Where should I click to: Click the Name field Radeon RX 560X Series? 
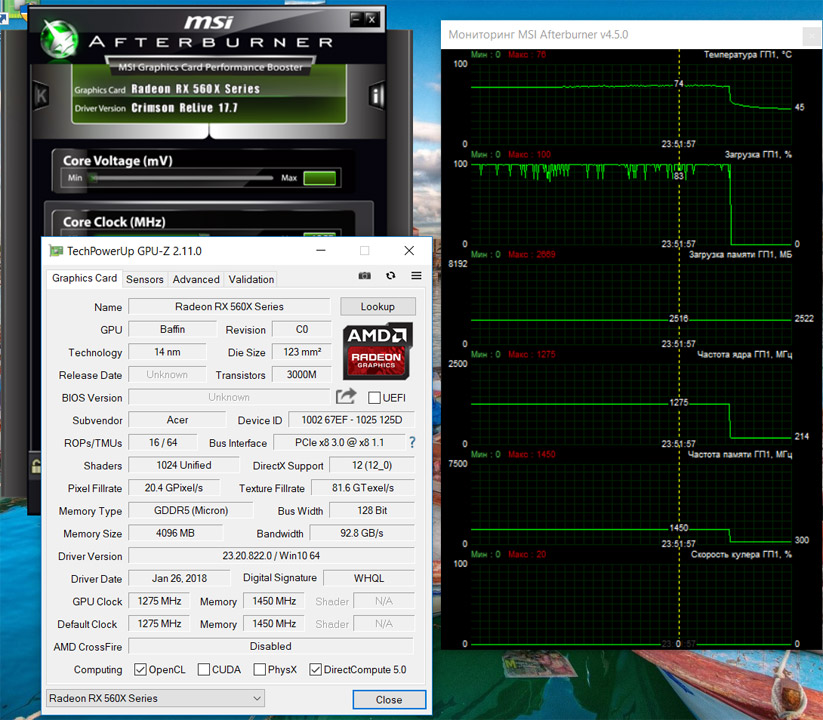pos(229,306)
